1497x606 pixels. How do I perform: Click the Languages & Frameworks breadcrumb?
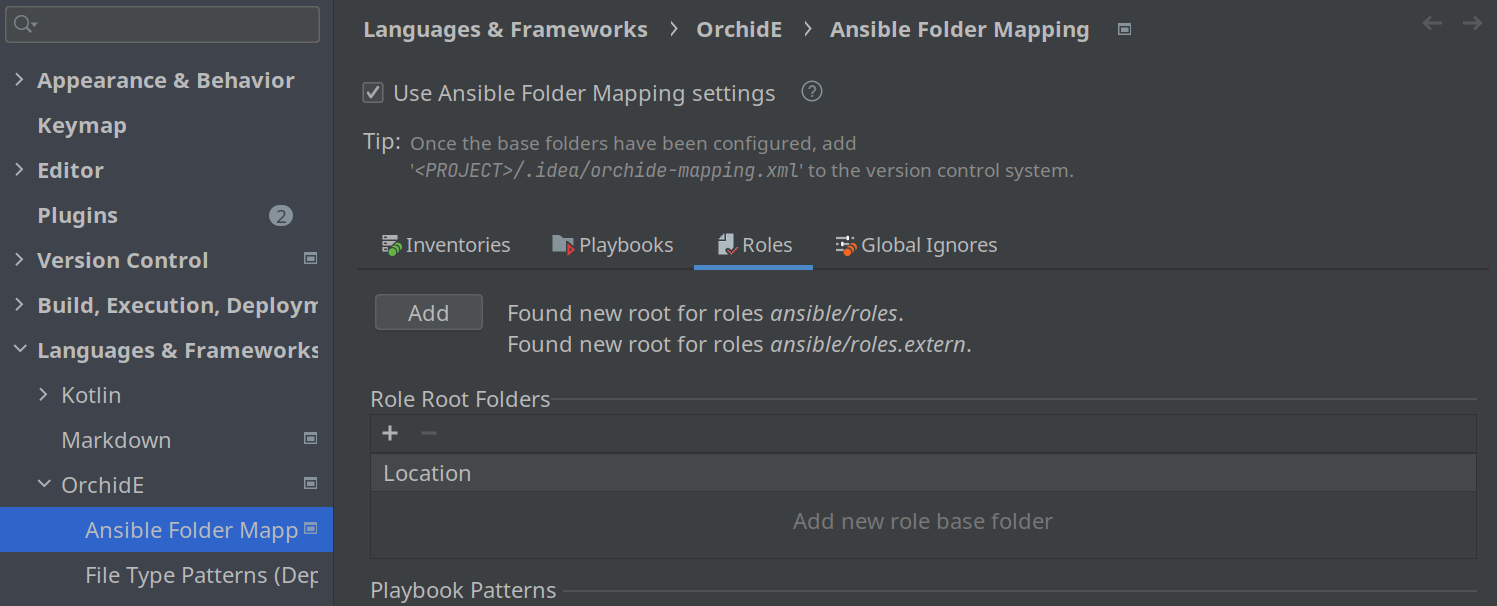coord(505,30)
